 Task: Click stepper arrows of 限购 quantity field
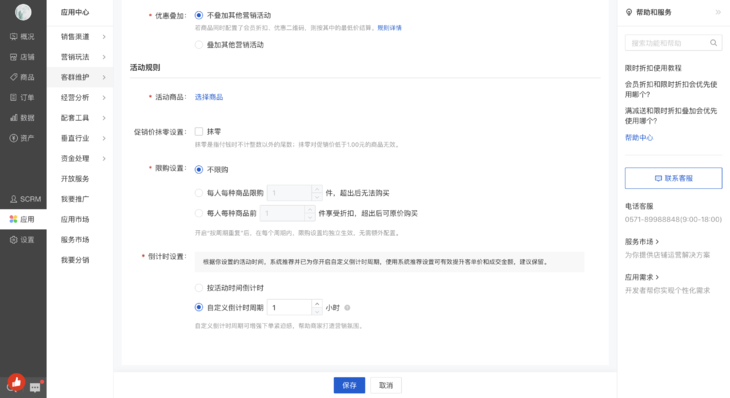click(317, 193)
